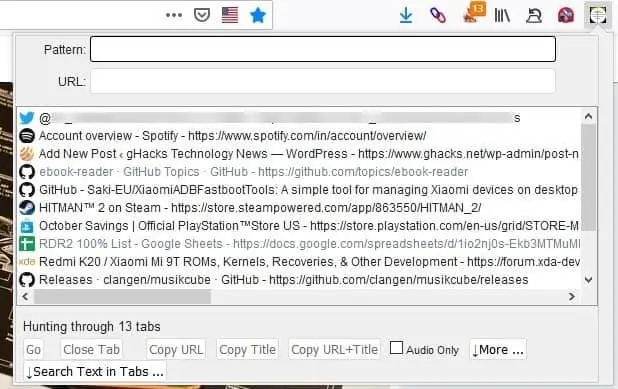The width and height of the screenshot is (618, 389).
Task: Select October Savings PlayStation Store row
Action: coord(299,226)
